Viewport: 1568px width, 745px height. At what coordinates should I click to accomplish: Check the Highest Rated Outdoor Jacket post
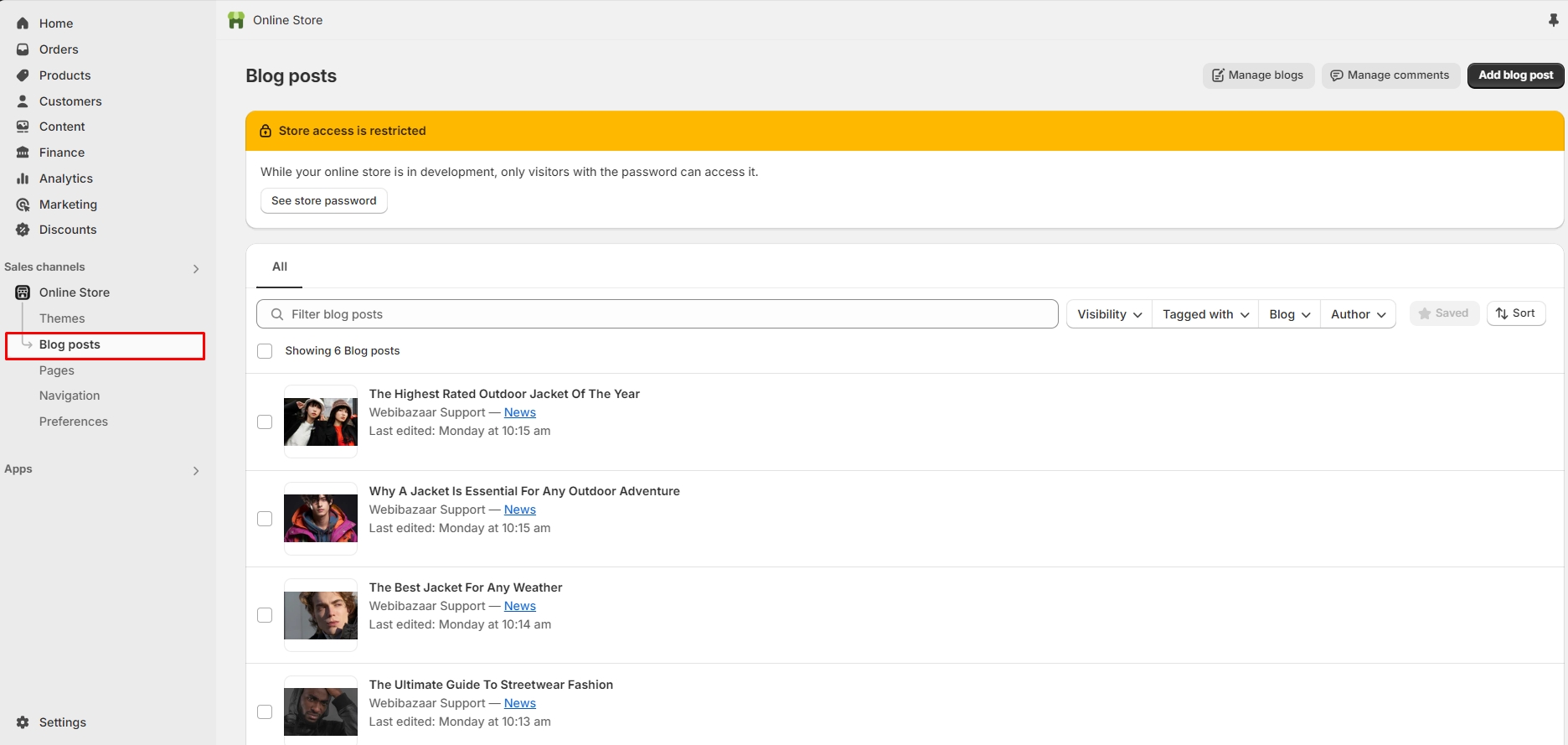pyautogui.click(x=265, y=422)
